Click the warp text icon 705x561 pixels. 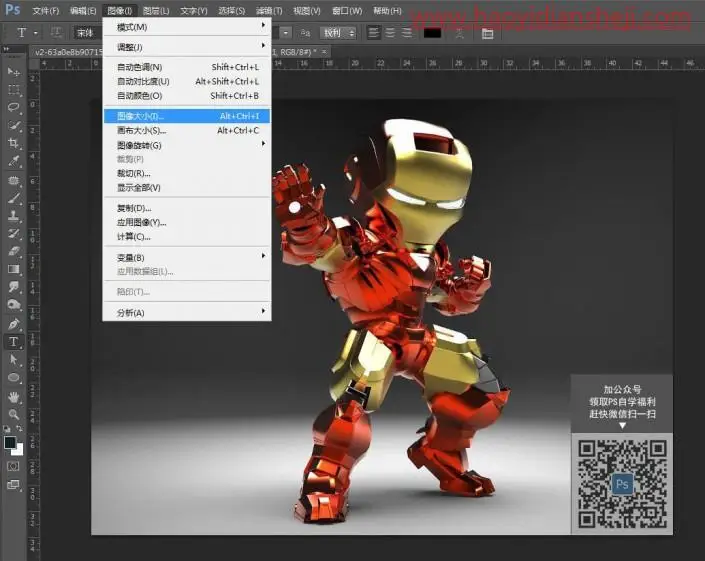pos(459,33)
